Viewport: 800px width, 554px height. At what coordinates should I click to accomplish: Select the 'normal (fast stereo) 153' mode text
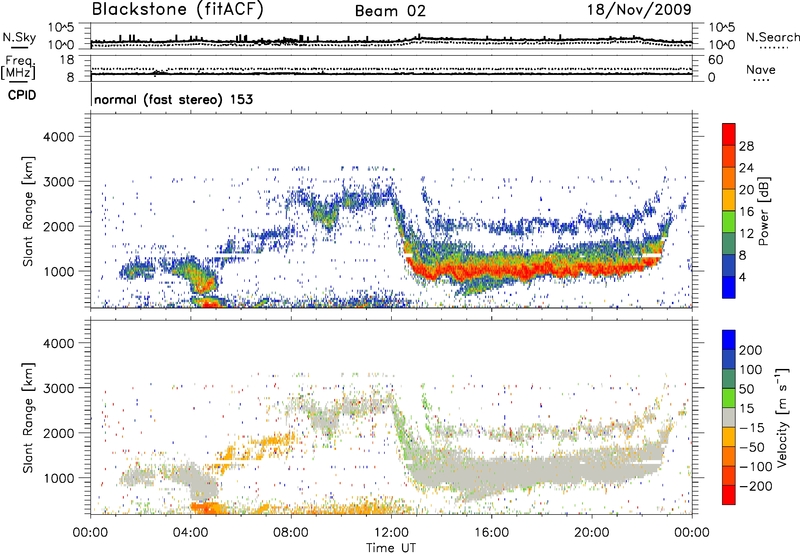(173, 99)
